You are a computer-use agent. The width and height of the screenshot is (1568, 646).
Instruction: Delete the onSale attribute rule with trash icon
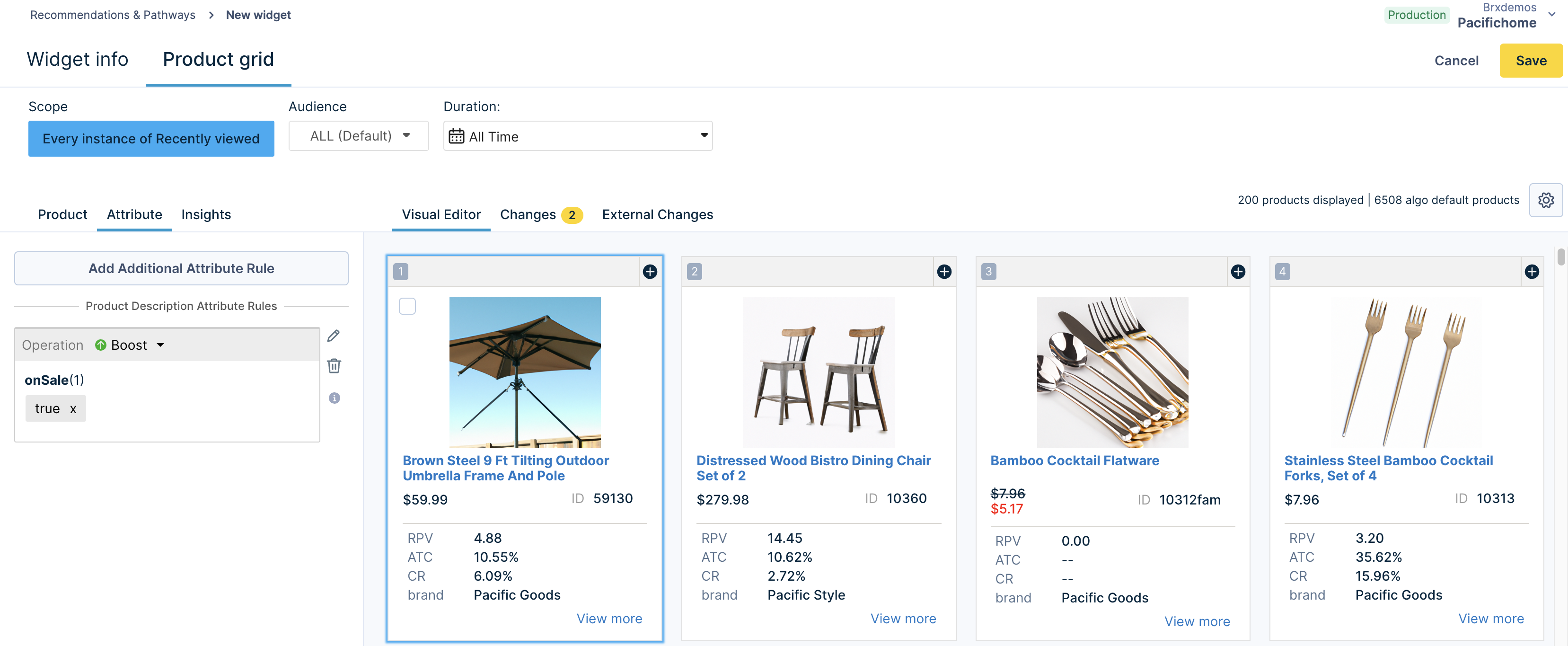334,365
